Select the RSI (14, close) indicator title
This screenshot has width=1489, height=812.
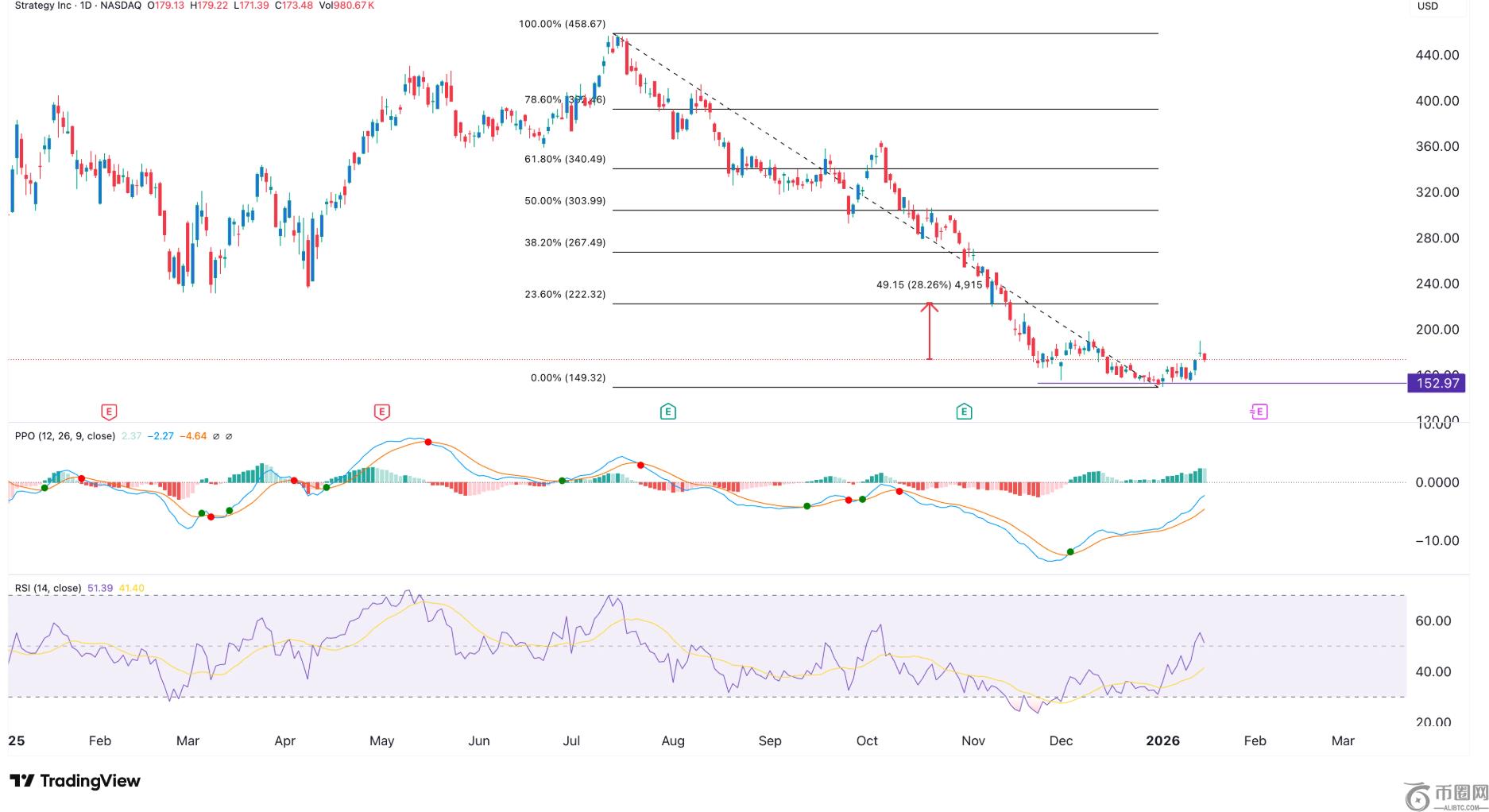[48, 588]
